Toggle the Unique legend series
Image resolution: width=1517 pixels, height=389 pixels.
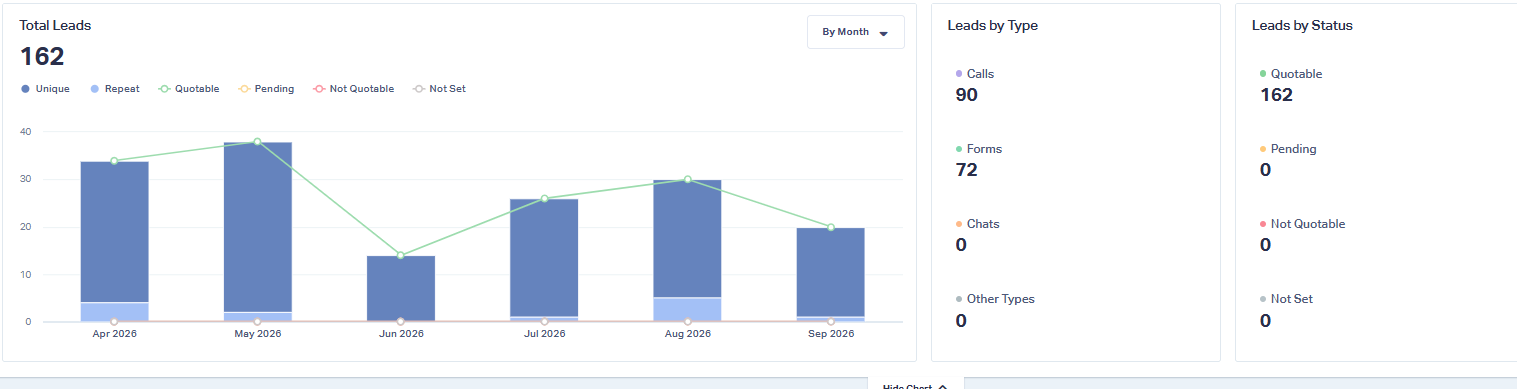(45, 89)
